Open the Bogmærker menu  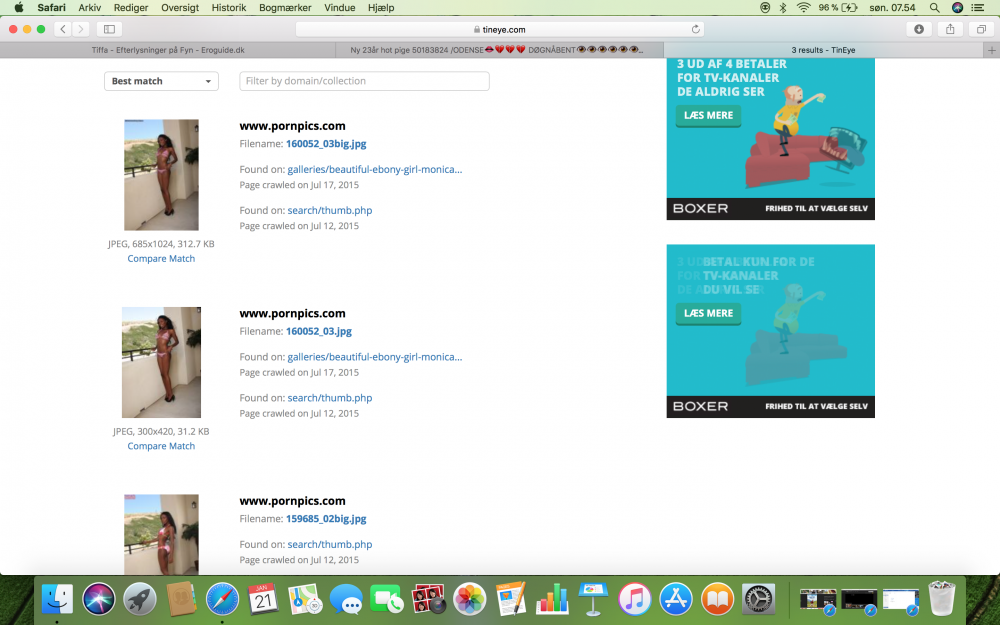pos(285,8)
